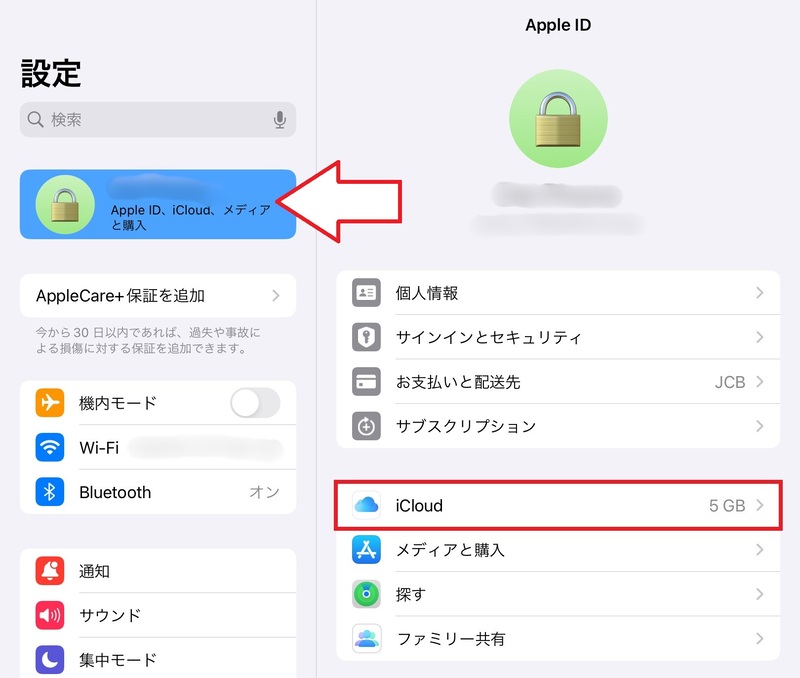Image resolution: width=800 pixels, height=678 pixels.
Task: Click the Bluetooth icon
Action: pyautogui.click(x=49, y=492)
